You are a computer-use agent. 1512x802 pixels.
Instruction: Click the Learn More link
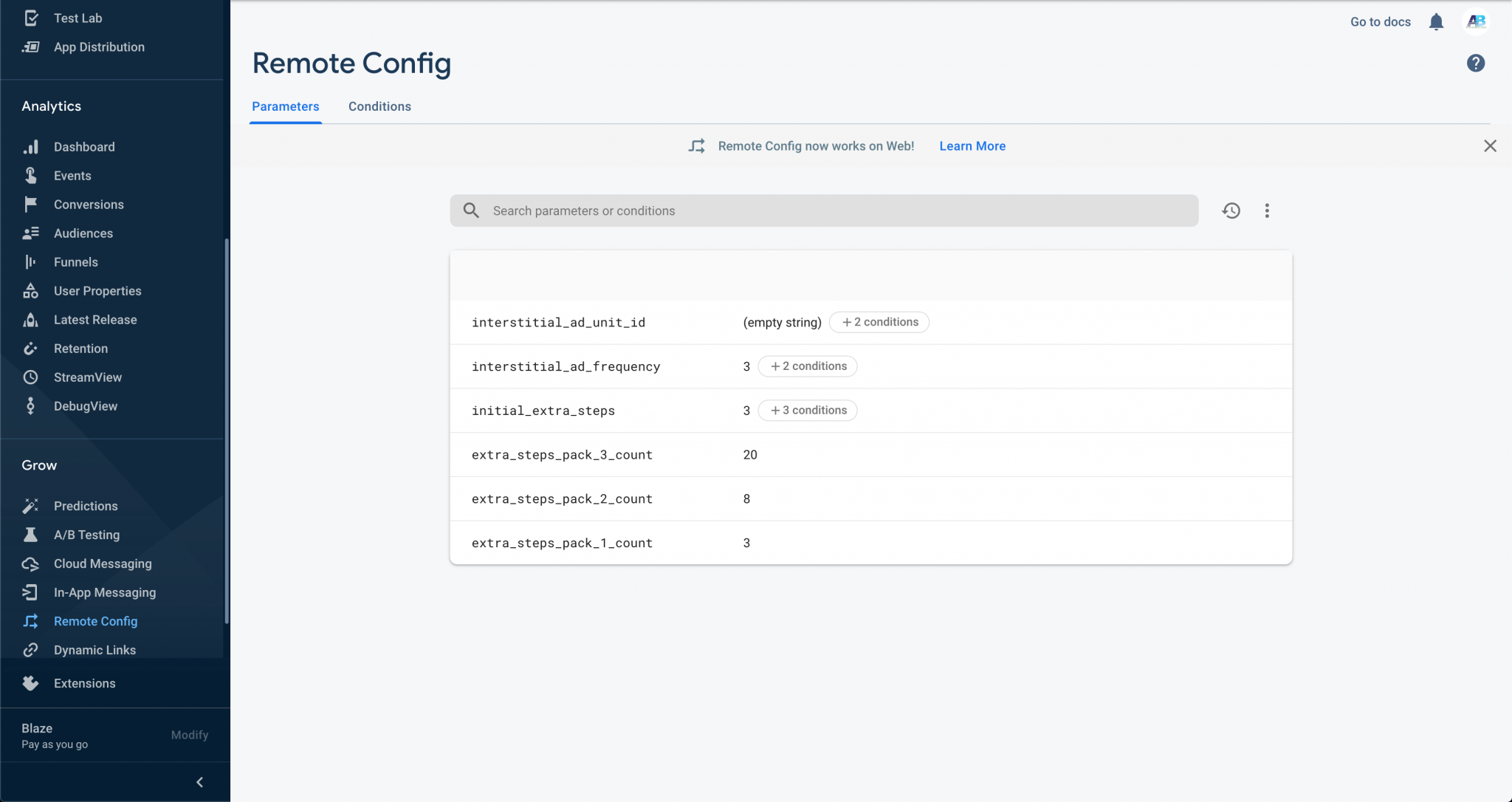(x=972, y=146)
